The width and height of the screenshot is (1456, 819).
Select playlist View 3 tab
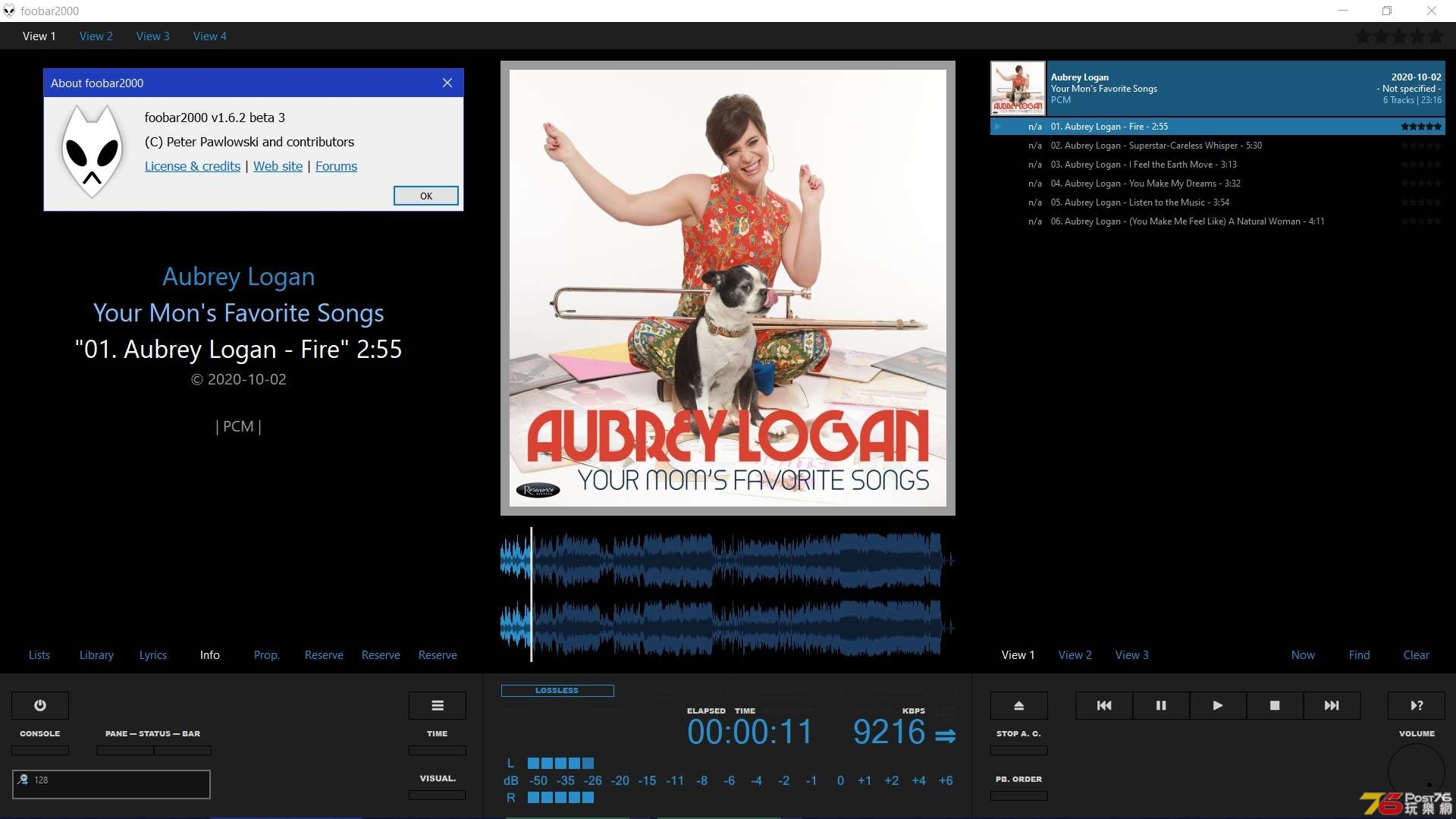1132,654
